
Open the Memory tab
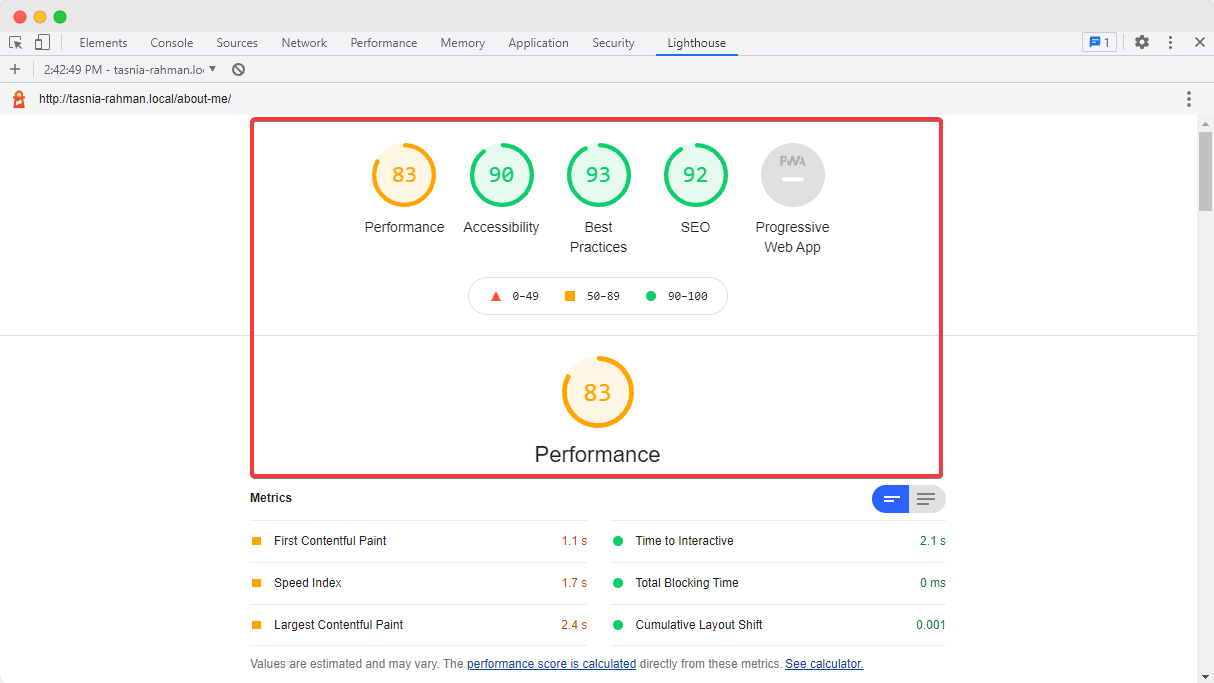coord(463,43)
